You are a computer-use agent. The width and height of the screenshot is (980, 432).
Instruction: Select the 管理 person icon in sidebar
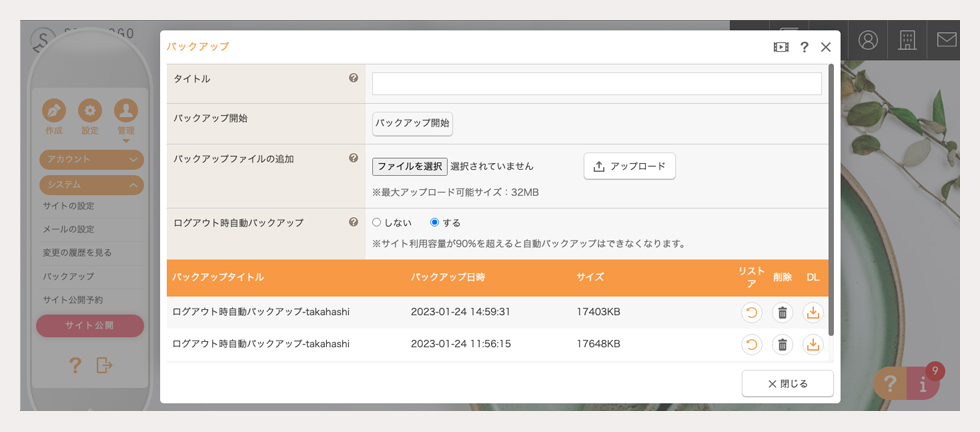click(x=126, y=111)
